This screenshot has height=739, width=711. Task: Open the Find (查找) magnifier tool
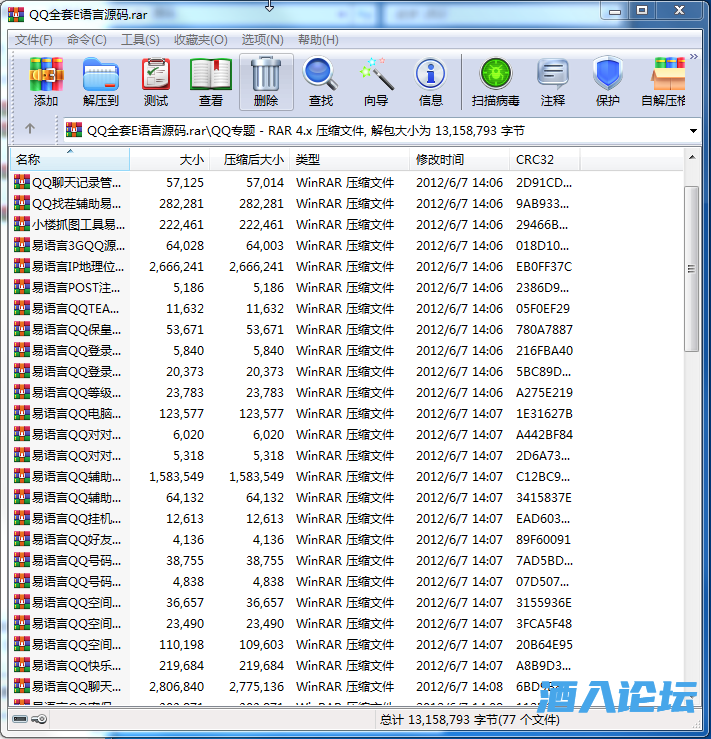(320, 82)
